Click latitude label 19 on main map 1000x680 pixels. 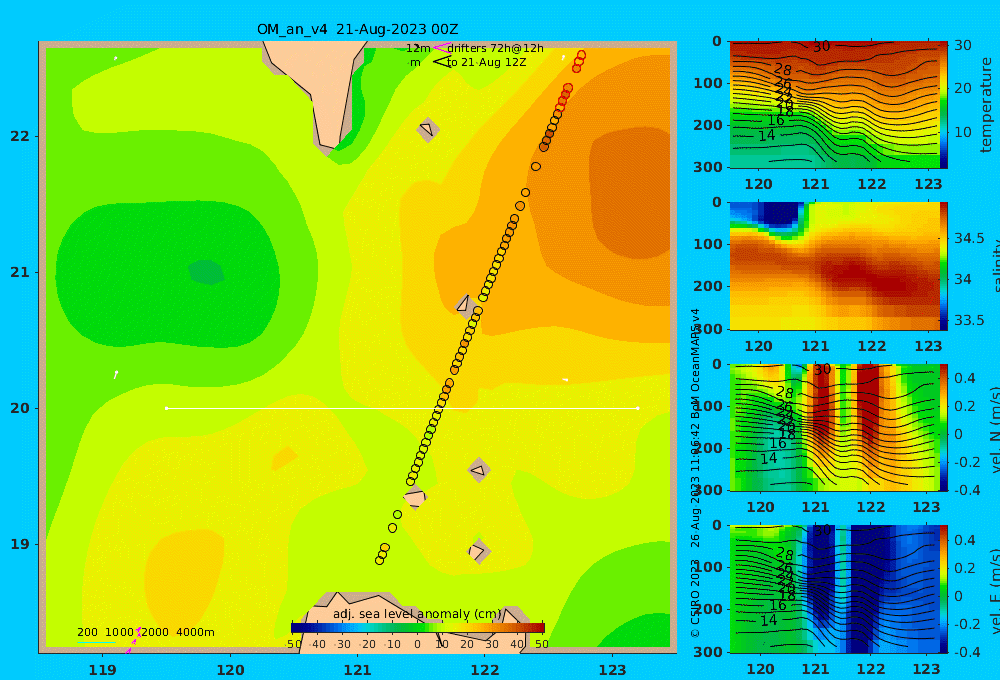coord(20,544)
